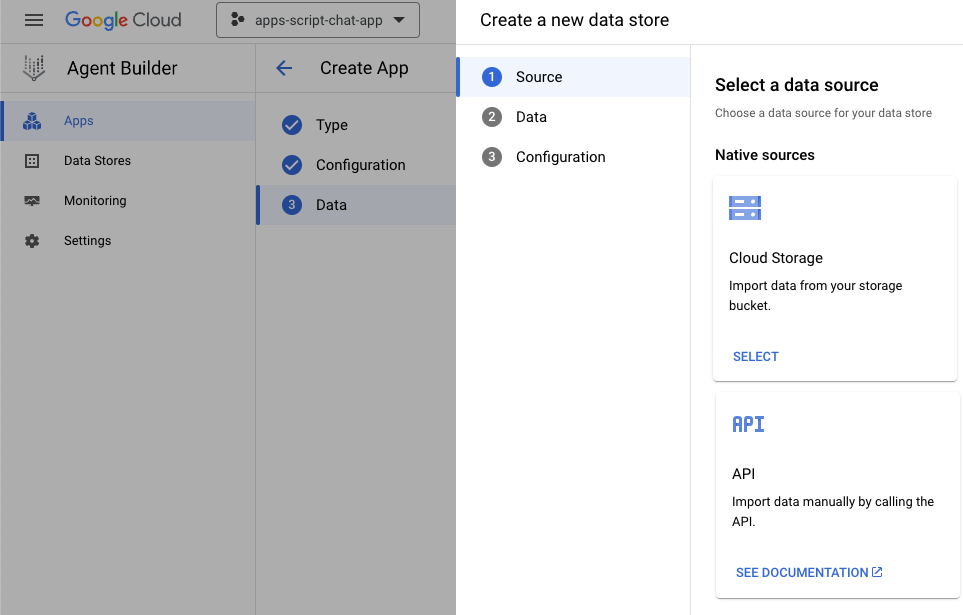
Task: Open the hamburger navigation menu
Action: click(34, 20)
